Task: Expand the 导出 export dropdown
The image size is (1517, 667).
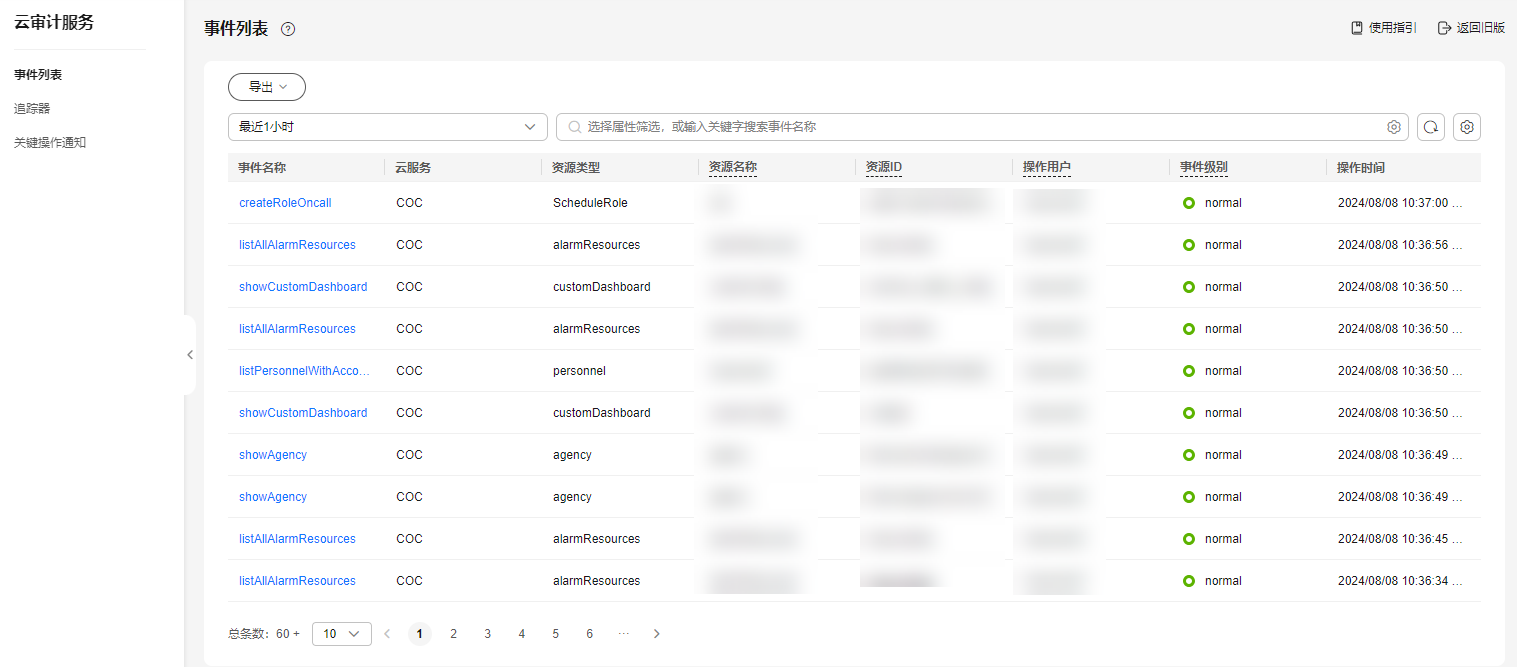Action: click(267, 87)
